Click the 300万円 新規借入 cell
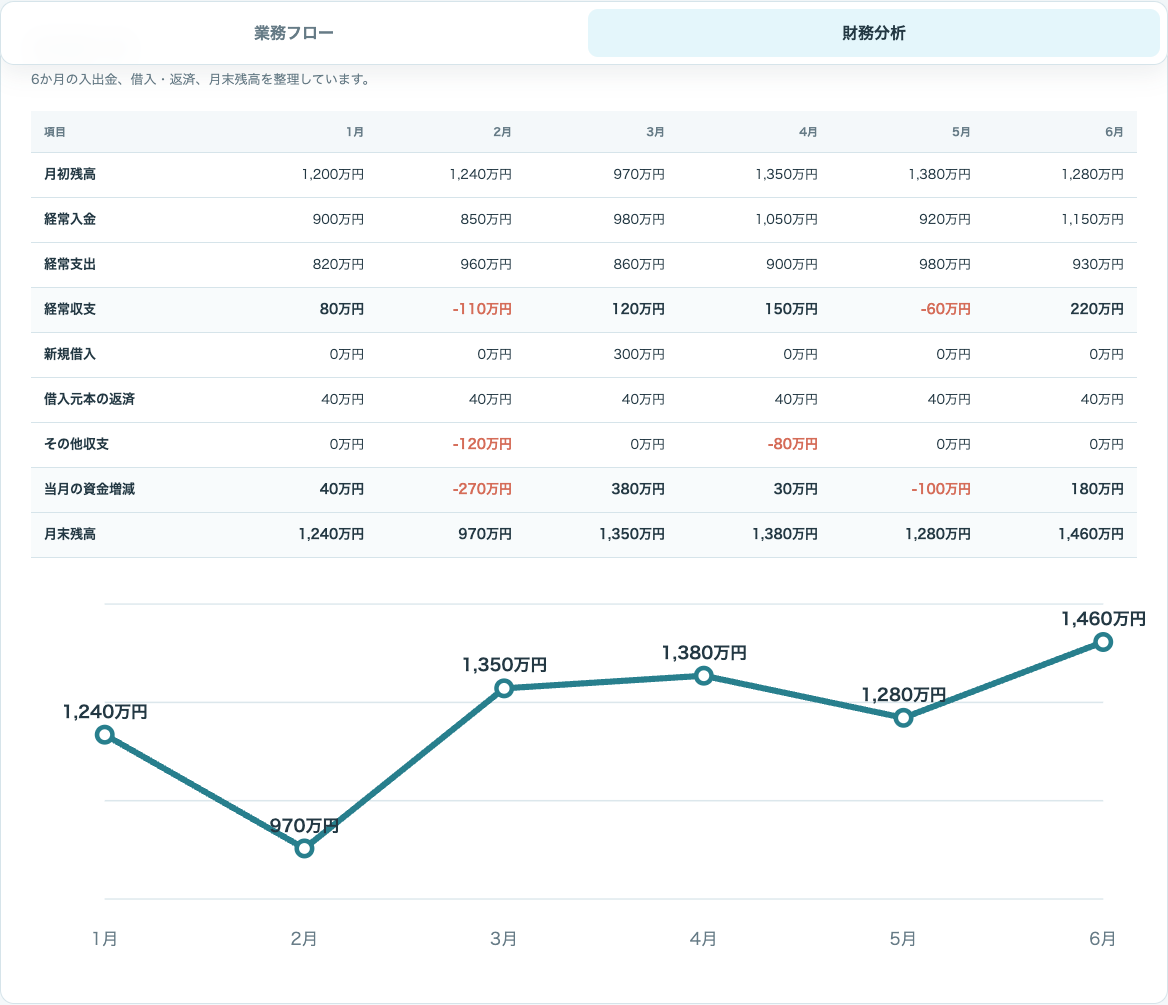The height and width of the screenshot is (1005, 1168). 638,355
